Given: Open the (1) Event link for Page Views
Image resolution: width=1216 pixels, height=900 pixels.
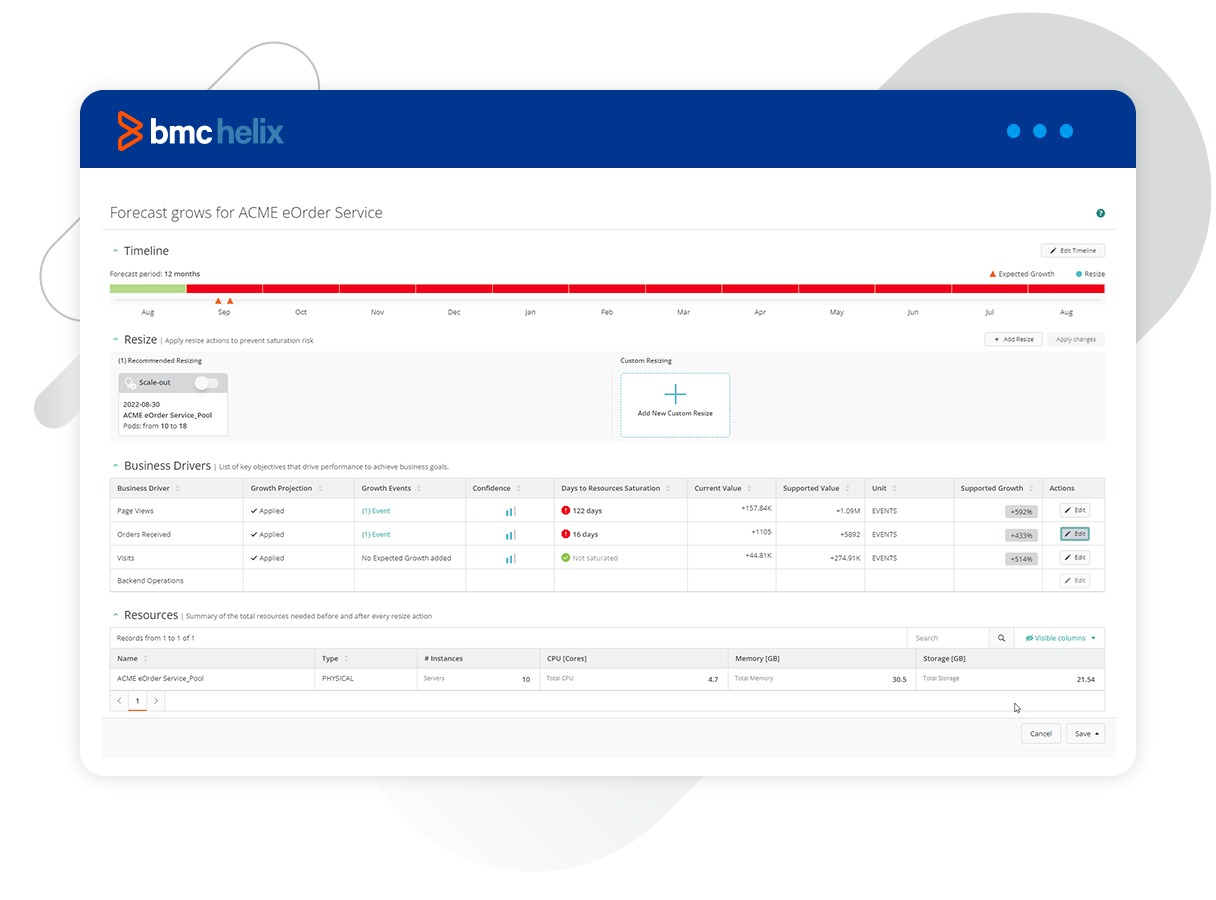Looking at the screenshot, I should (x=376, y=511).
